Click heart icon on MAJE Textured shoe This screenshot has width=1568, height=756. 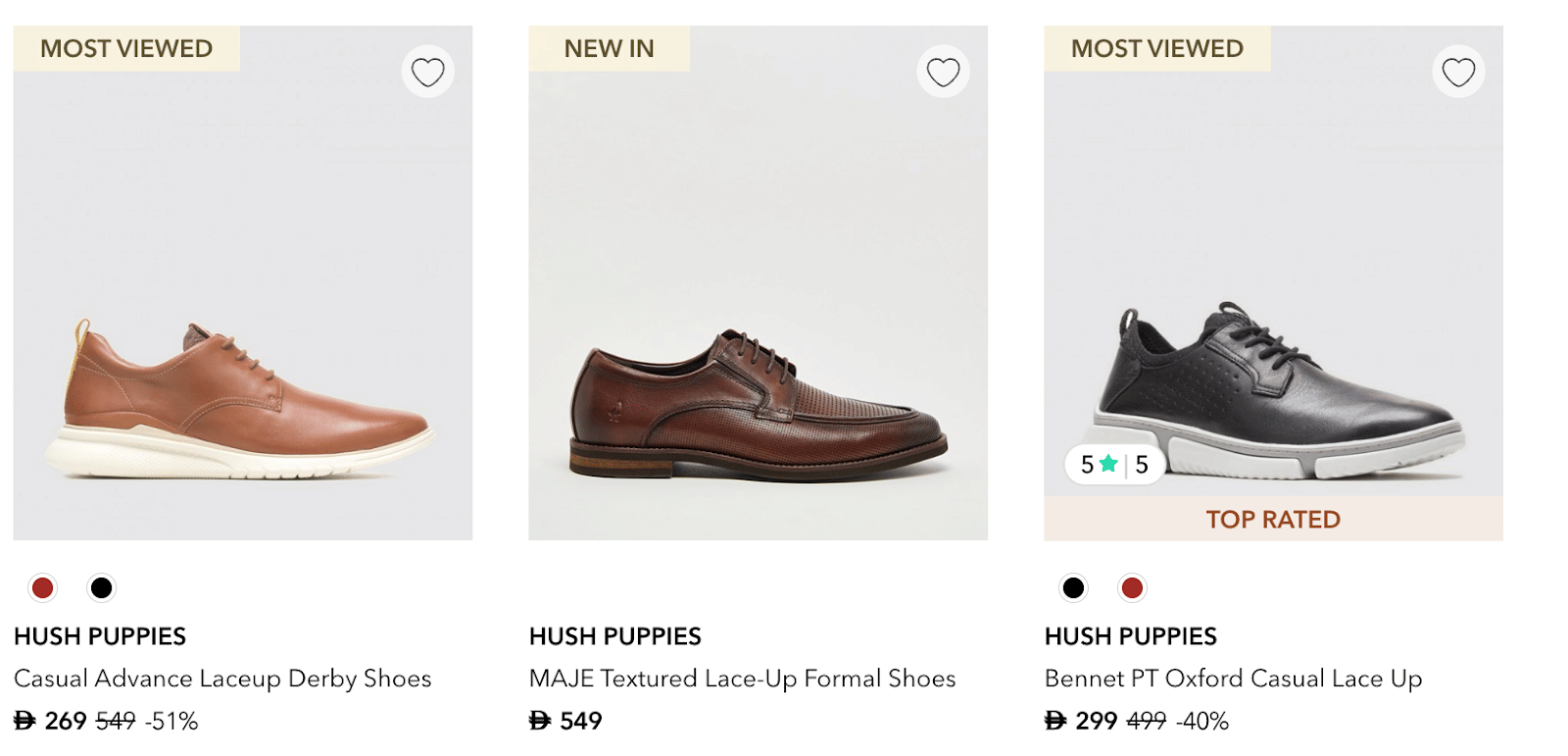tap(943, 72)
